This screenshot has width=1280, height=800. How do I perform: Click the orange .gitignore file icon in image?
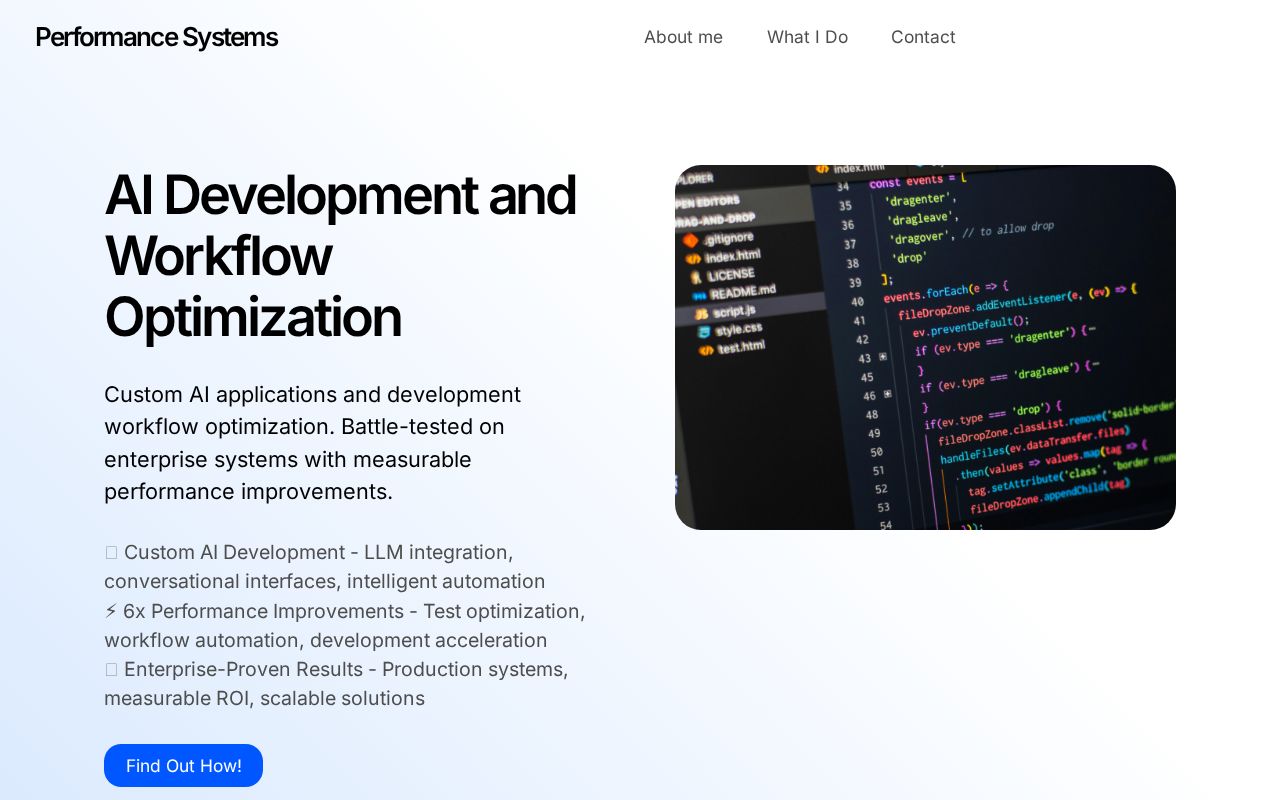click(690, 241)
